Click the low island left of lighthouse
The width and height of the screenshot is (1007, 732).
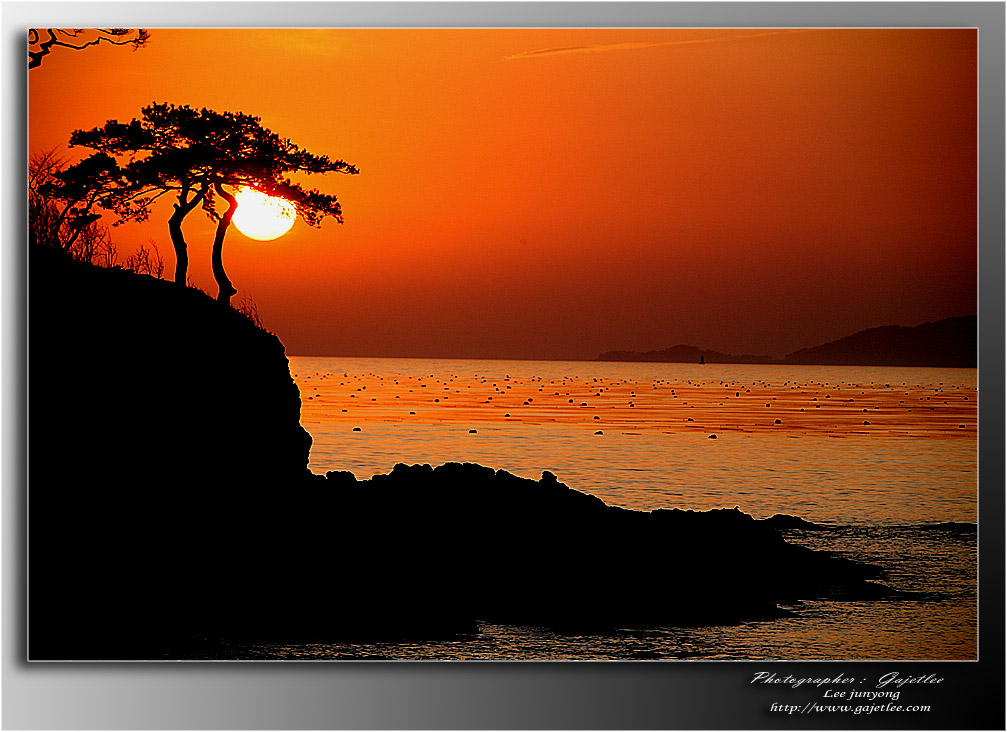tap(660, 354)
